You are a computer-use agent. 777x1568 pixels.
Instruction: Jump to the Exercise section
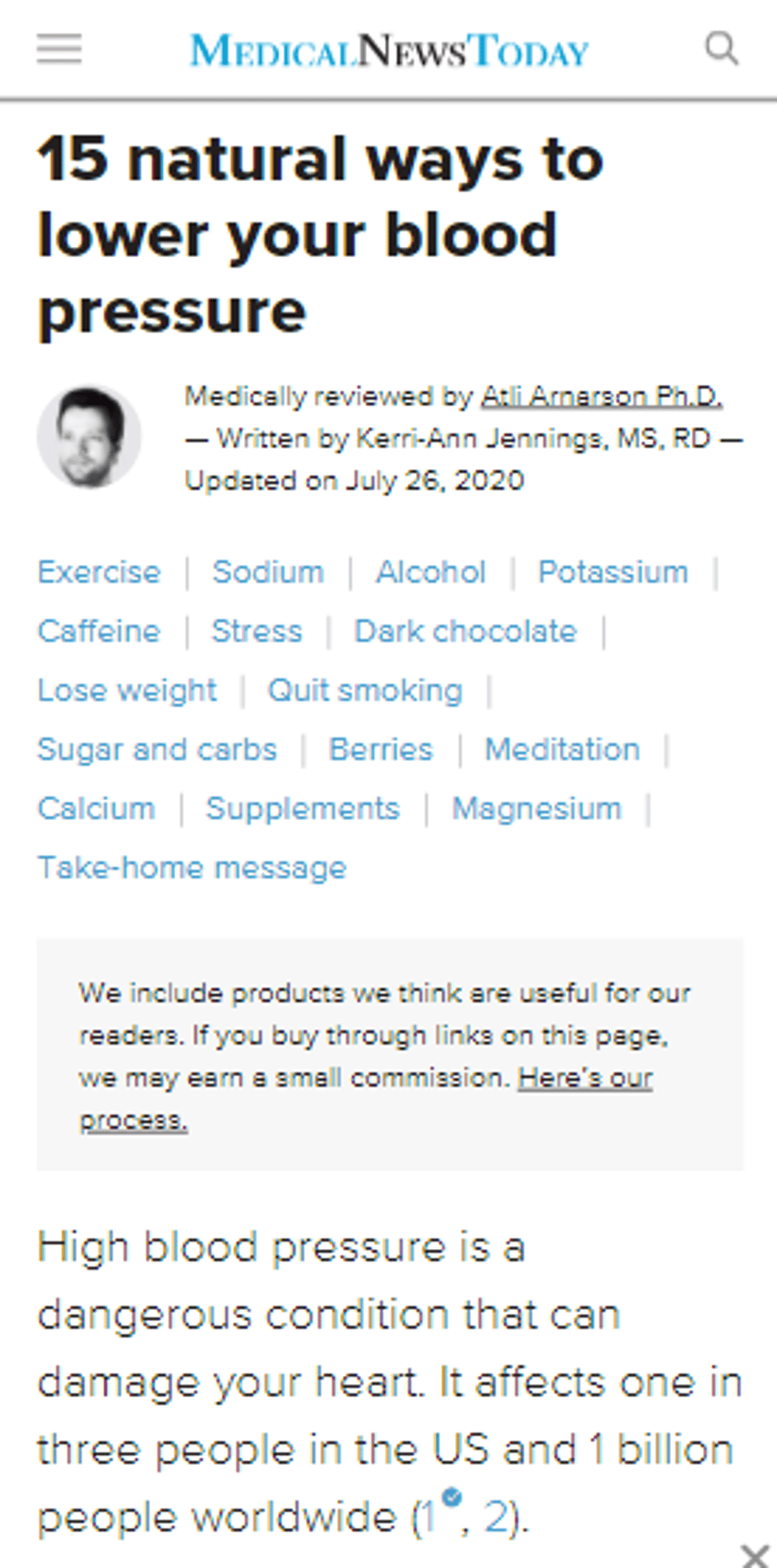pos(99,571)
